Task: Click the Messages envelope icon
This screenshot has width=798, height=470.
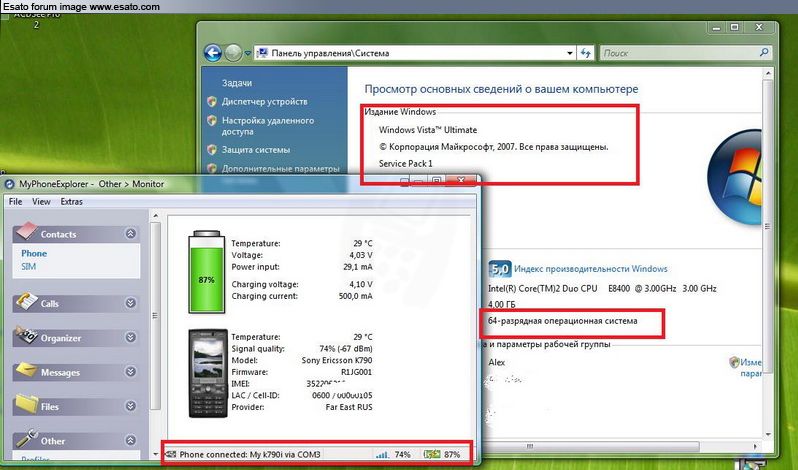Action: [x=26, y=370]
